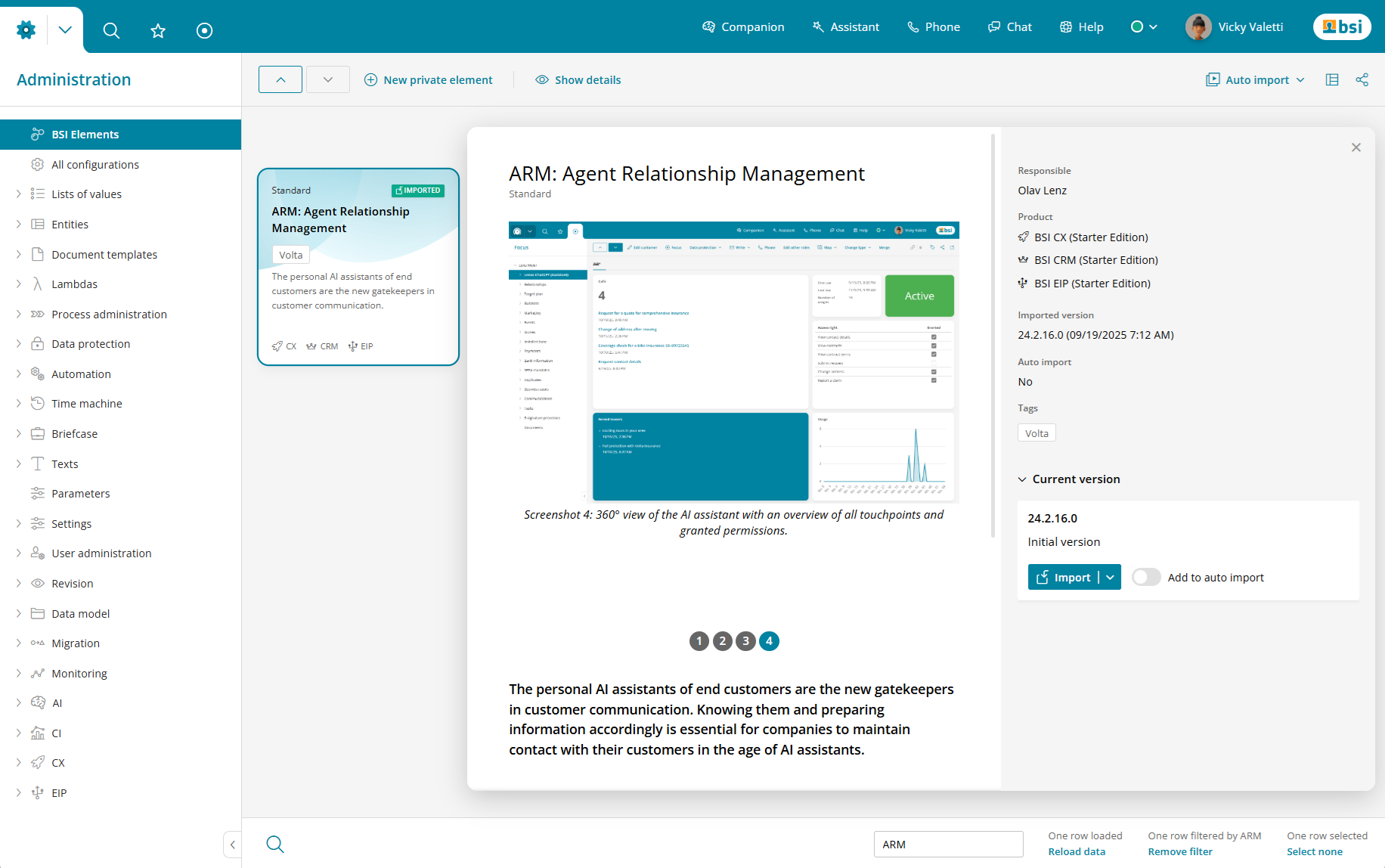Screen dimensions: 1385x868
Task: Select All configurations in sidebar
Action: coord(95,164)
